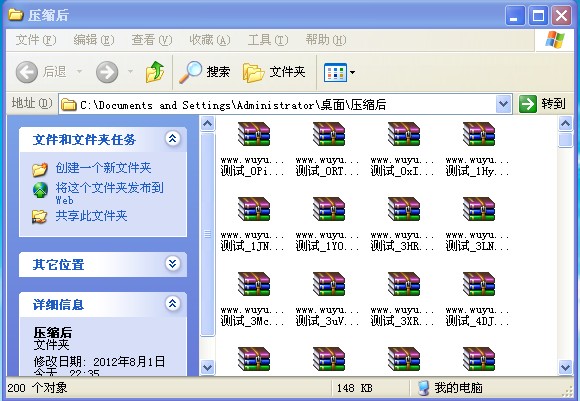580x401 pixels.
Task: Click file list scrollbar up arrow
Action: tap(565, 124)
